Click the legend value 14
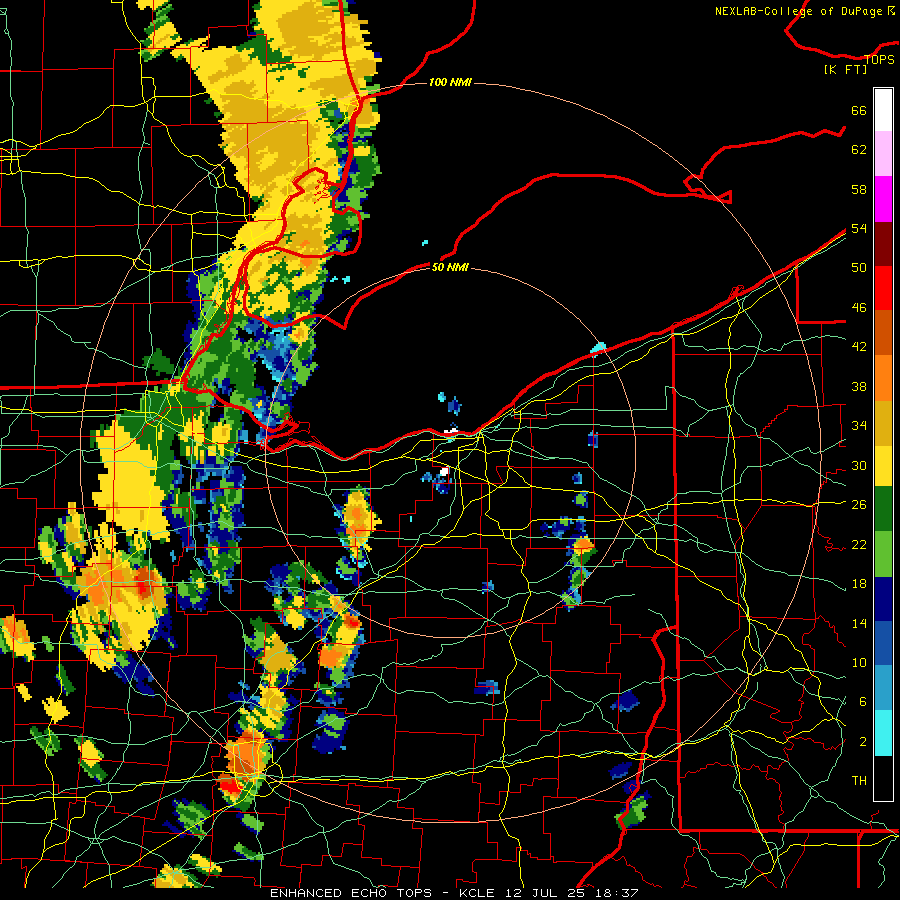The height and width of the screenshot is (900, 900). (x=859, y=623)
